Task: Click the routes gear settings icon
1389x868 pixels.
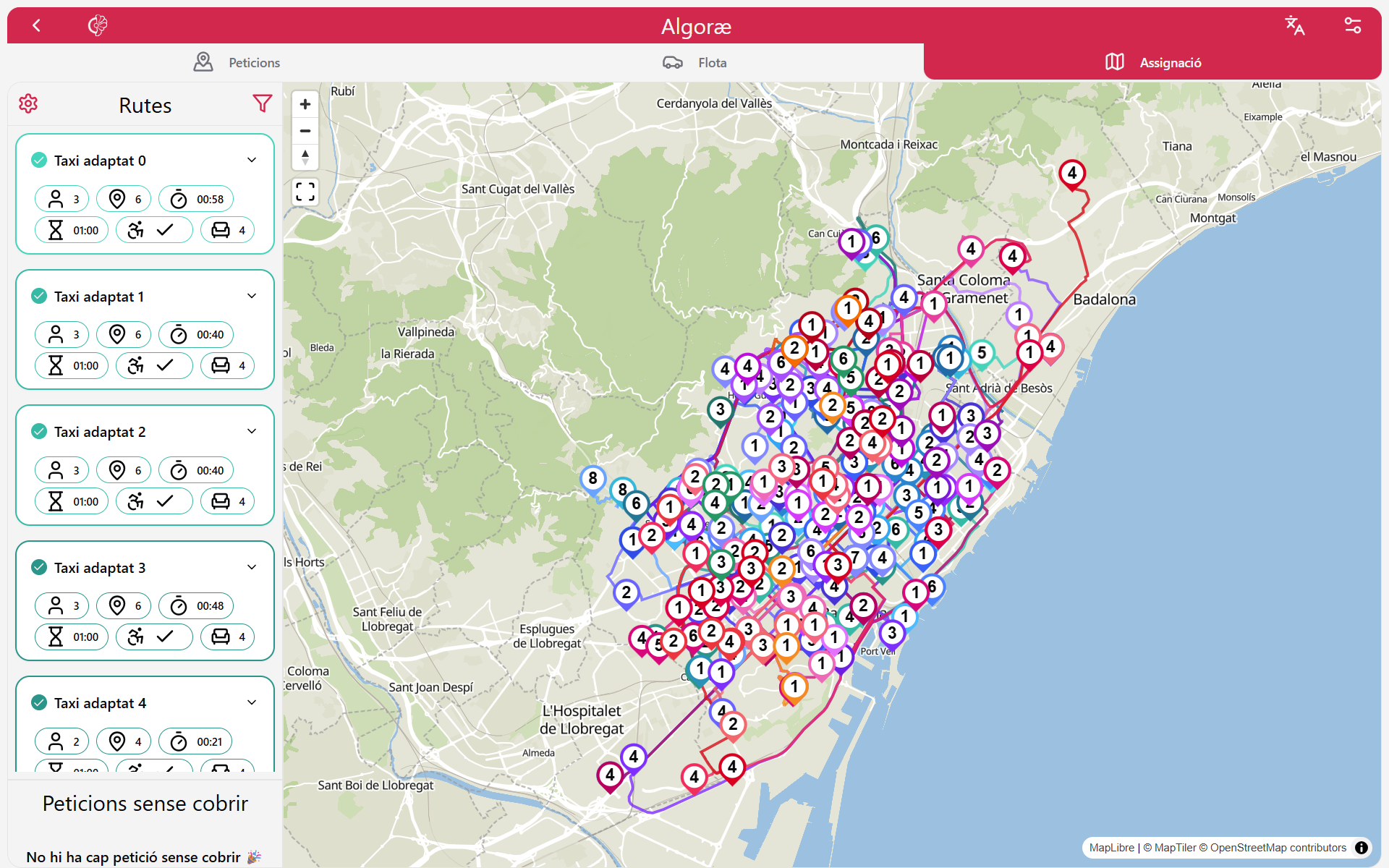Action: pos(28,103)
